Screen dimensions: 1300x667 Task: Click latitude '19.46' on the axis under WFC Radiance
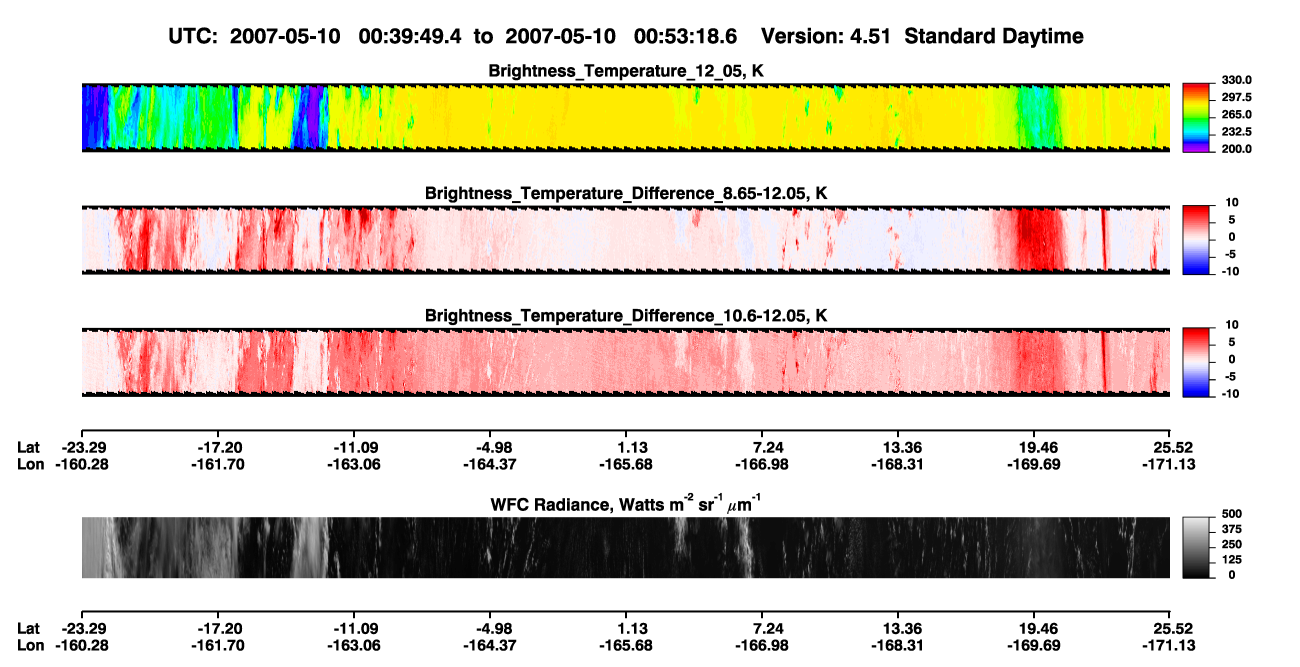(x=1036, y=628)
